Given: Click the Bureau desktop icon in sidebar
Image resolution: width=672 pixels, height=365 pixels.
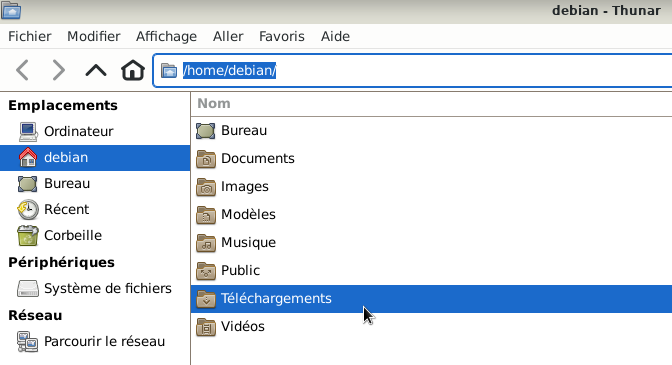Looking at the screenshot, I should 28,184.
